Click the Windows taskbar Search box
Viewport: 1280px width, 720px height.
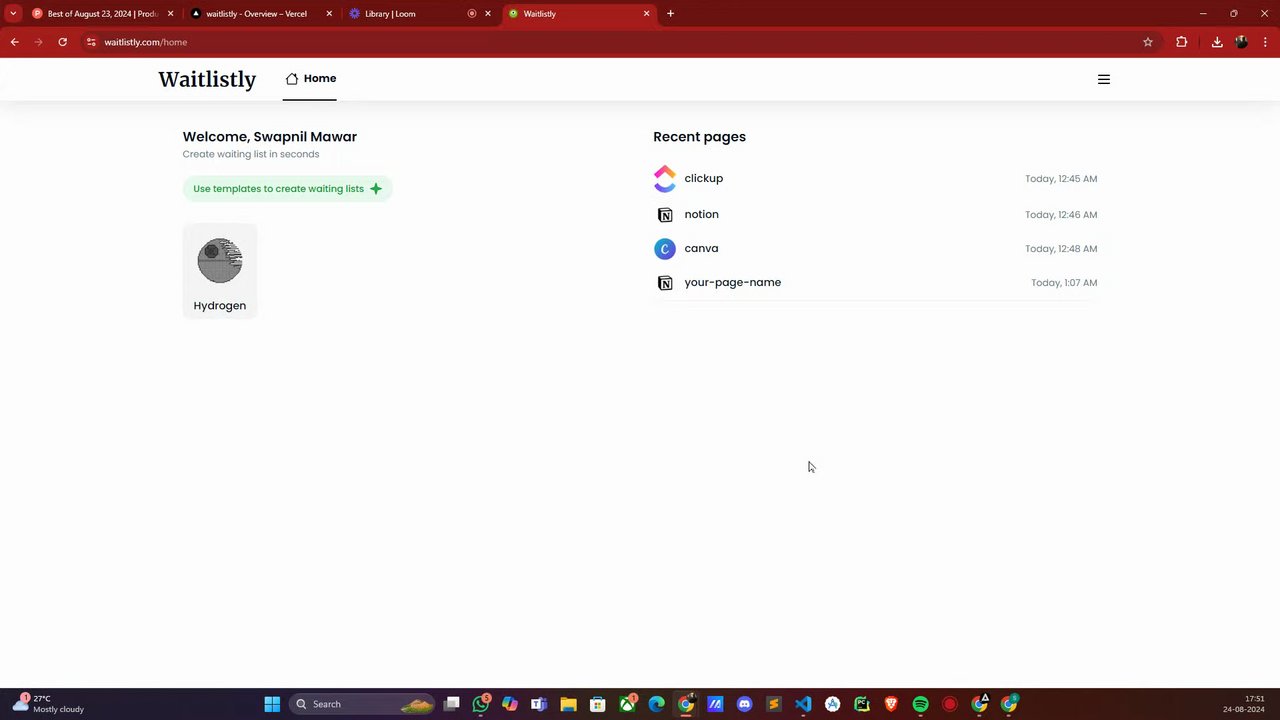(362, 704)
